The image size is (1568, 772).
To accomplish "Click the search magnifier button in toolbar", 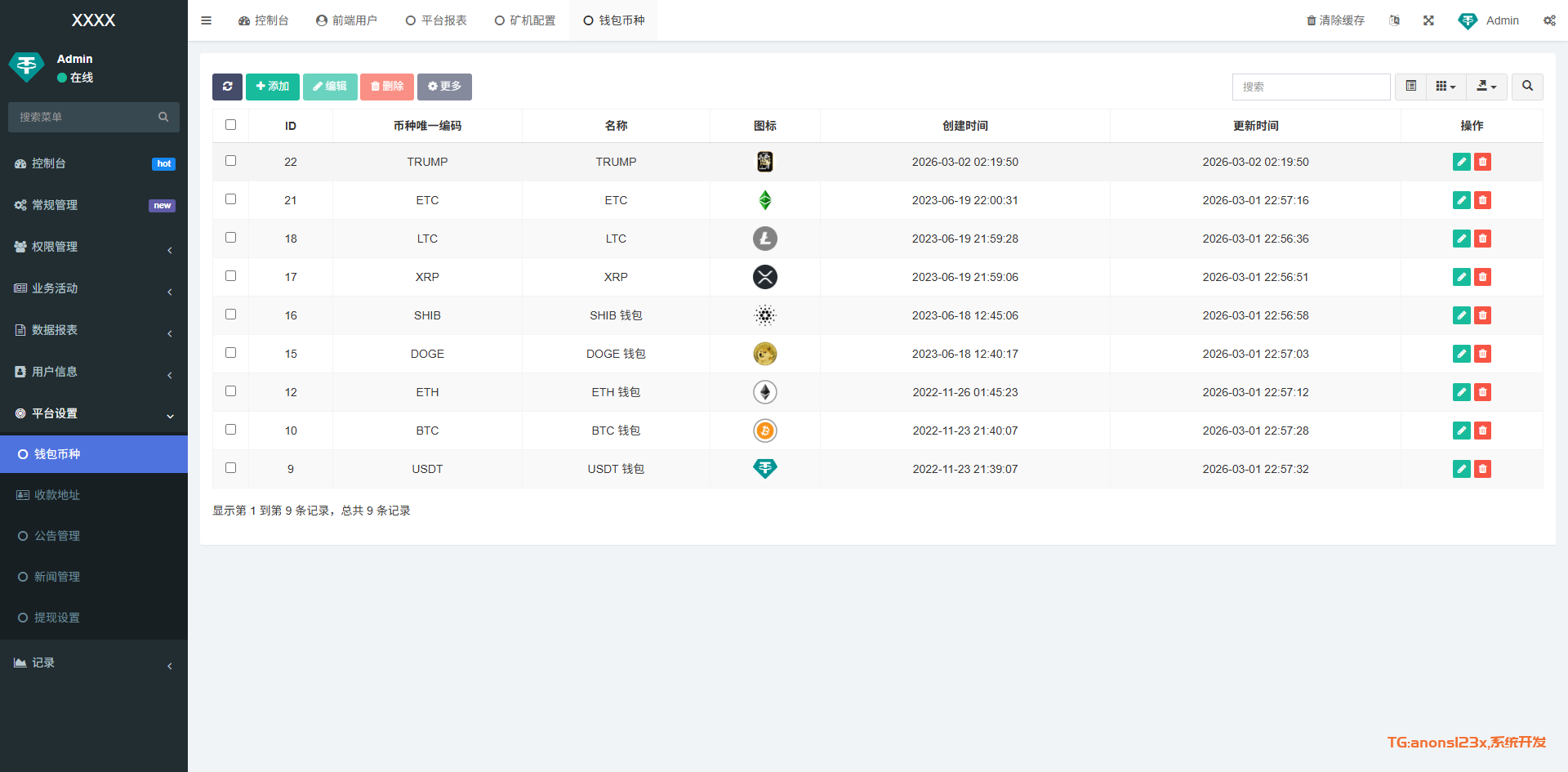I will tap(1527, 87).
